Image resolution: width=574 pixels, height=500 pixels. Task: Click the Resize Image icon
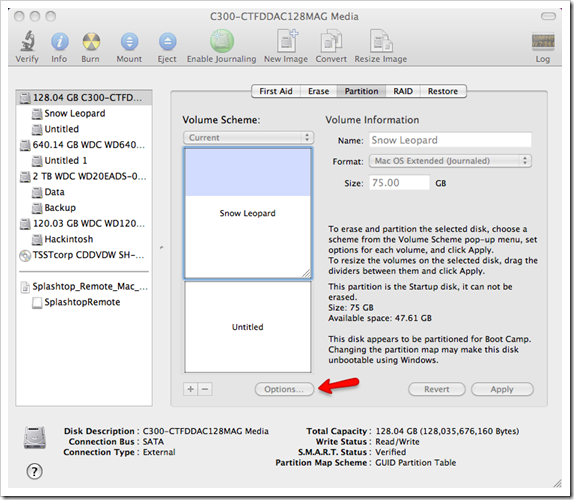(x=381, y=41)
